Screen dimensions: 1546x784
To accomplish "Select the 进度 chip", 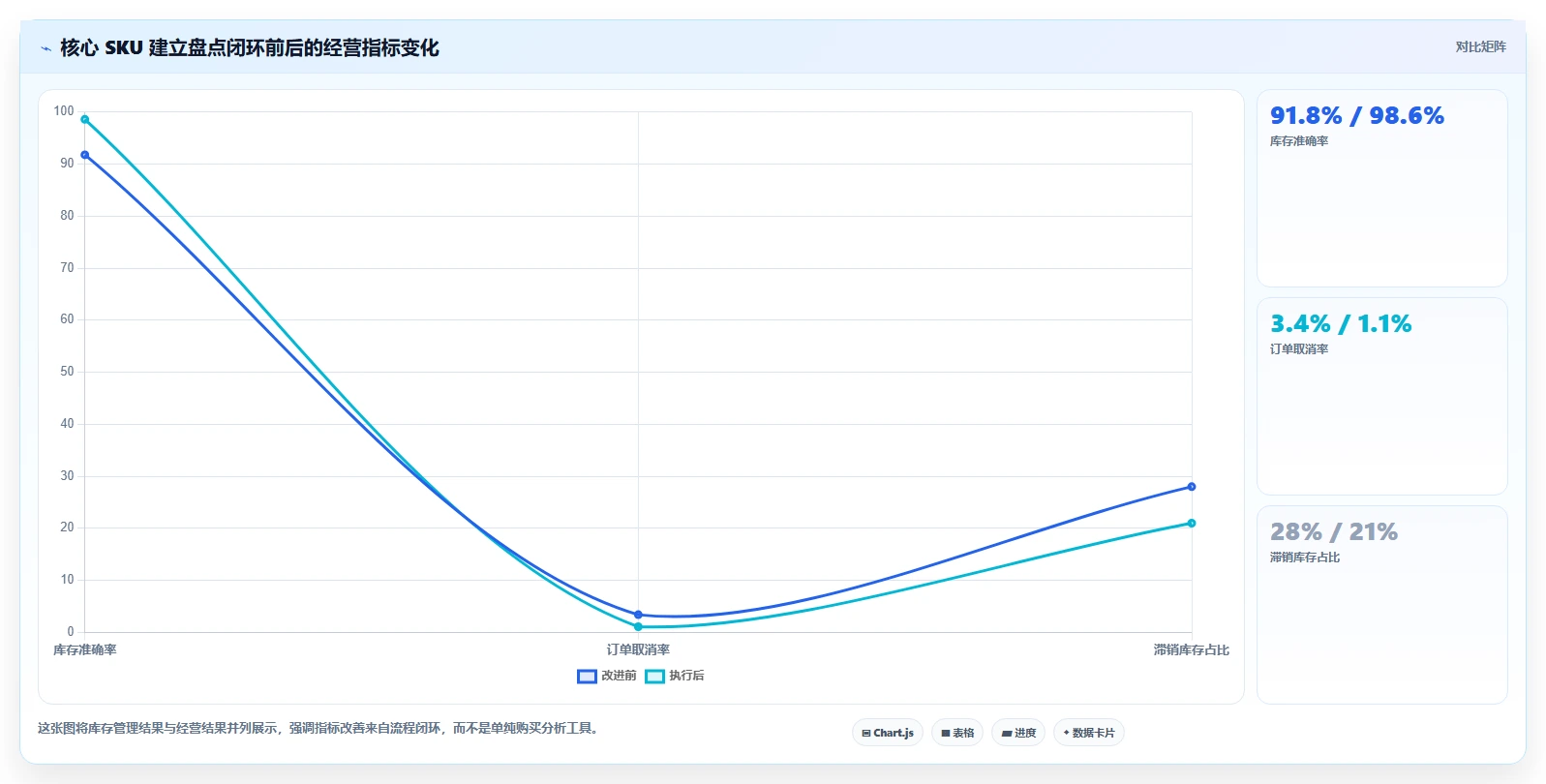I will [1018, 733].
